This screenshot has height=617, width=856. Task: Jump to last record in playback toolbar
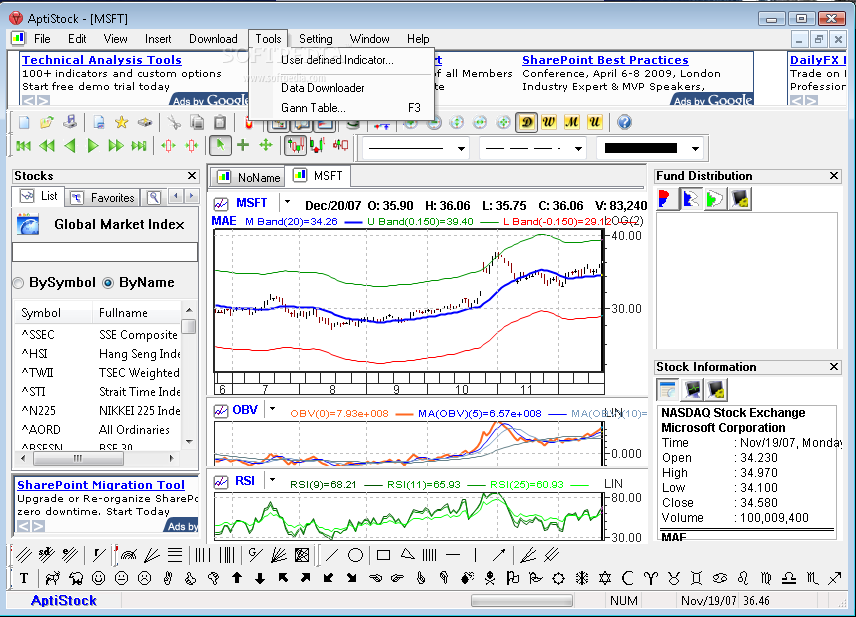(x=139, y=146)
